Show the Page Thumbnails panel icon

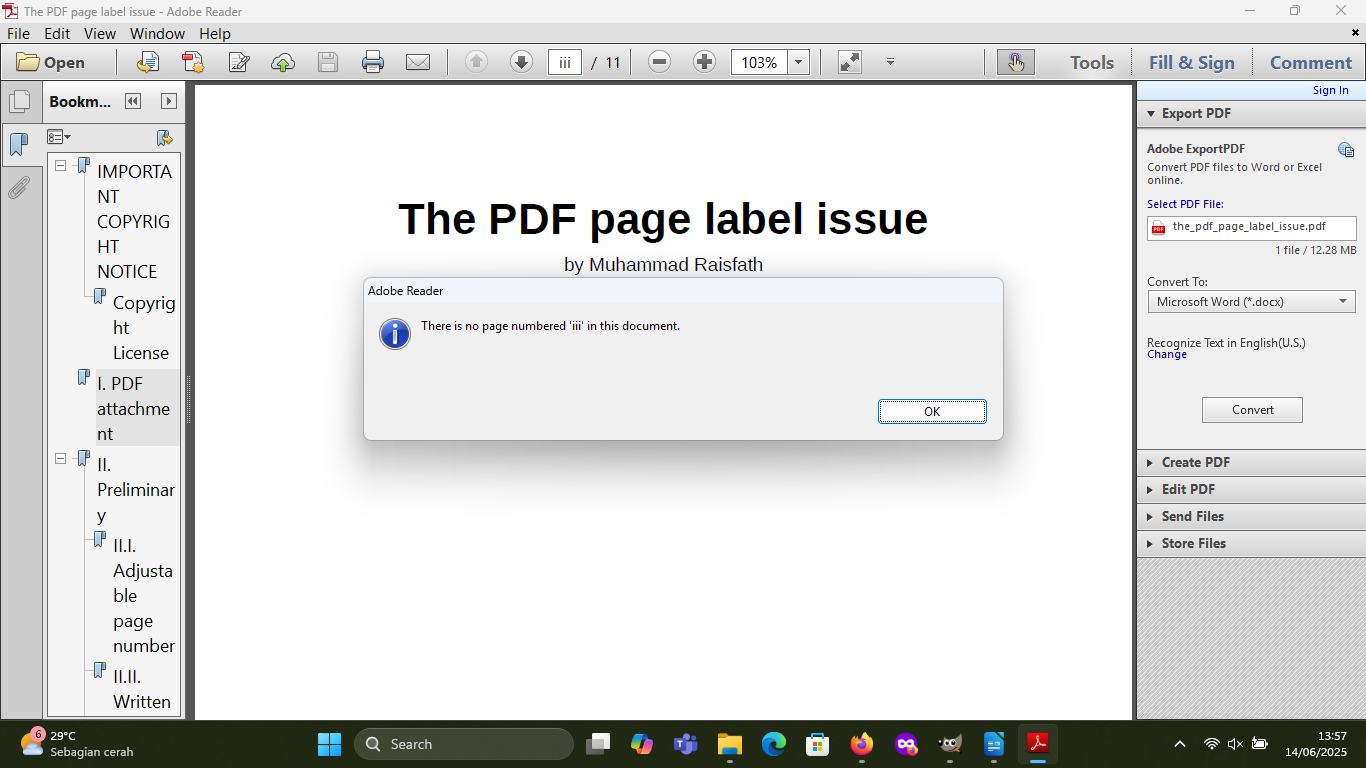click(x=19, y=102)
